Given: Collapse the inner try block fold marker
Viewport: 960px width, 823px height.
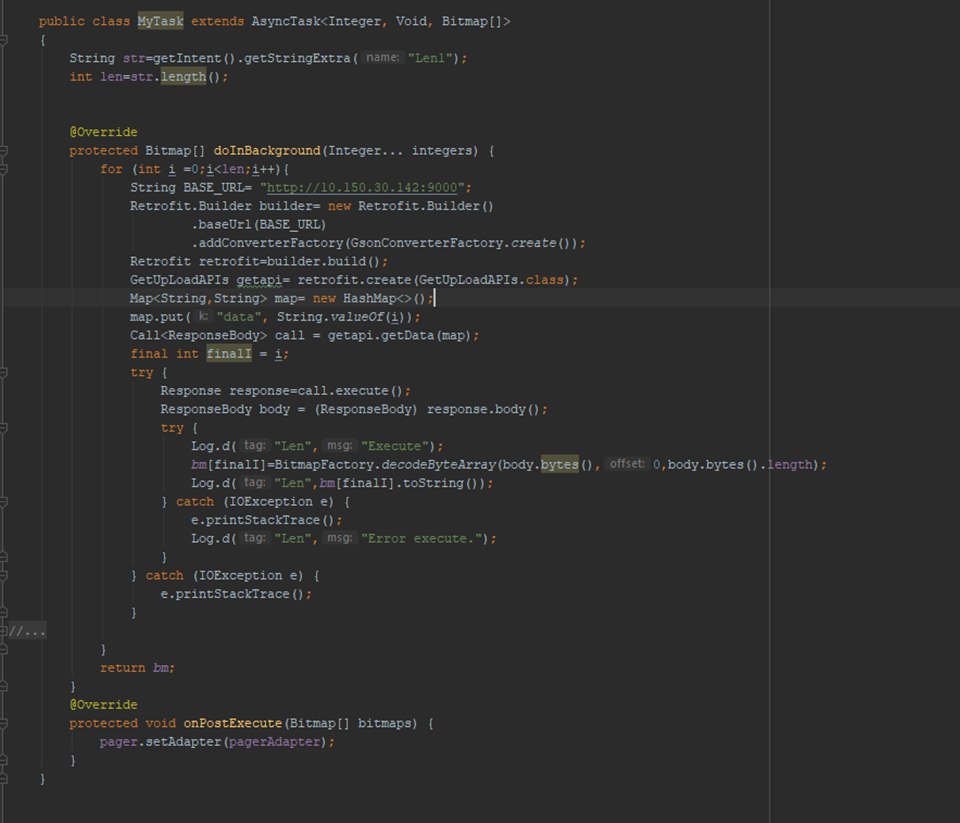Looking at the screenshot, I should coord(3,427).
